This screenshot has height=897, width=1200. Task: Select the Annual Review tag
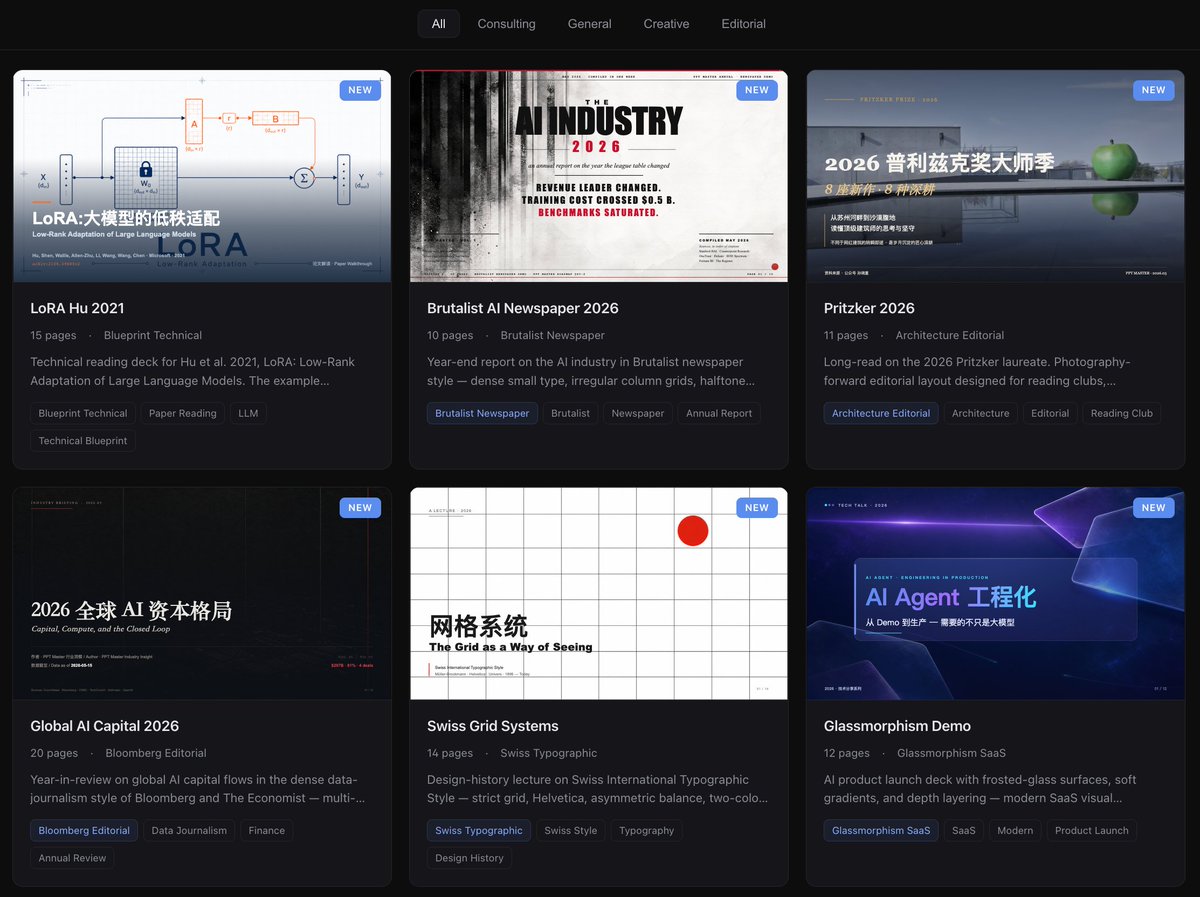pos(72,858)
